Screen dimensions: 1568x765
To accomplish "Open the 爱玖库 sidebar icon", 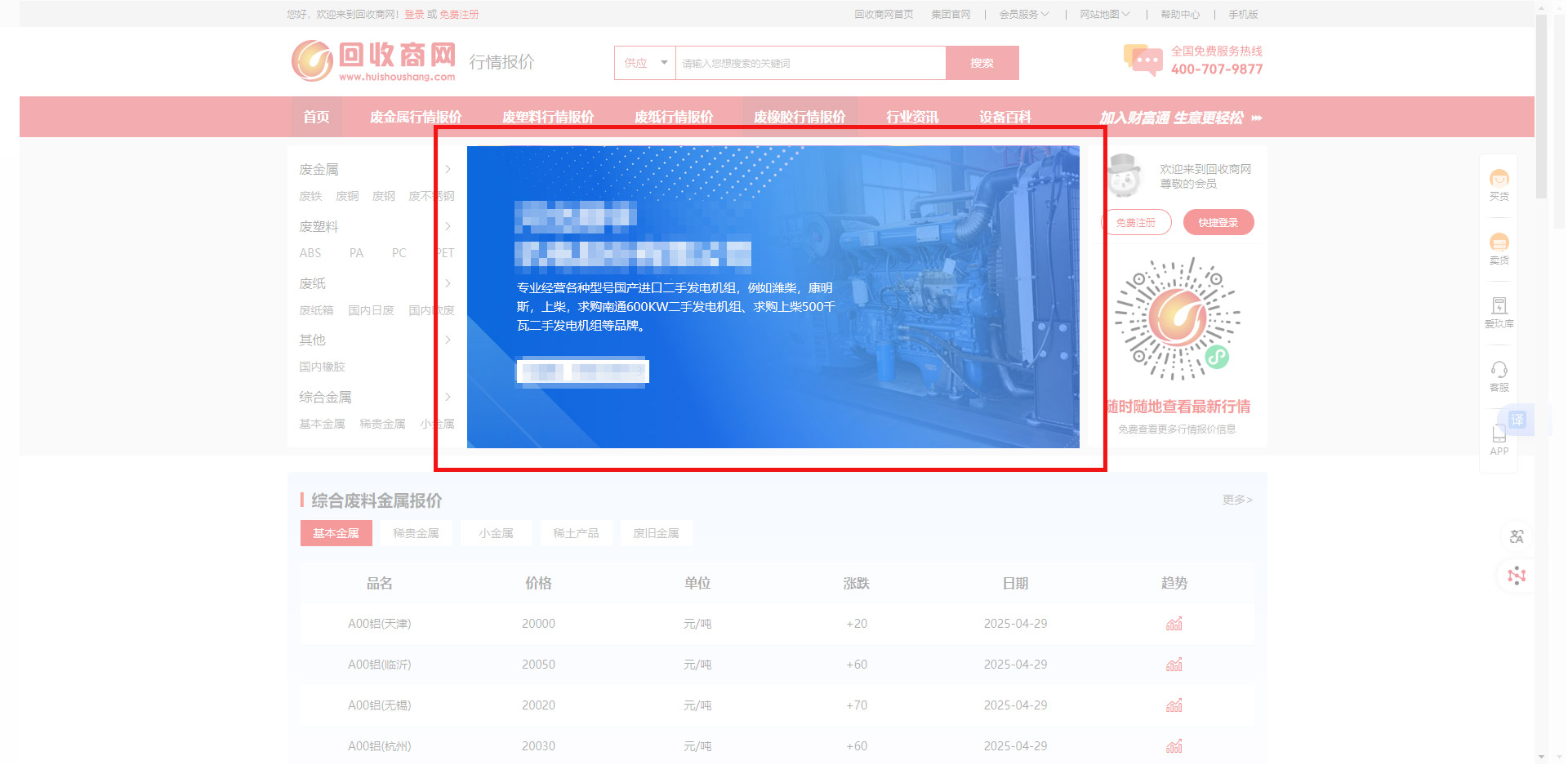I will tap(1499, 313).
